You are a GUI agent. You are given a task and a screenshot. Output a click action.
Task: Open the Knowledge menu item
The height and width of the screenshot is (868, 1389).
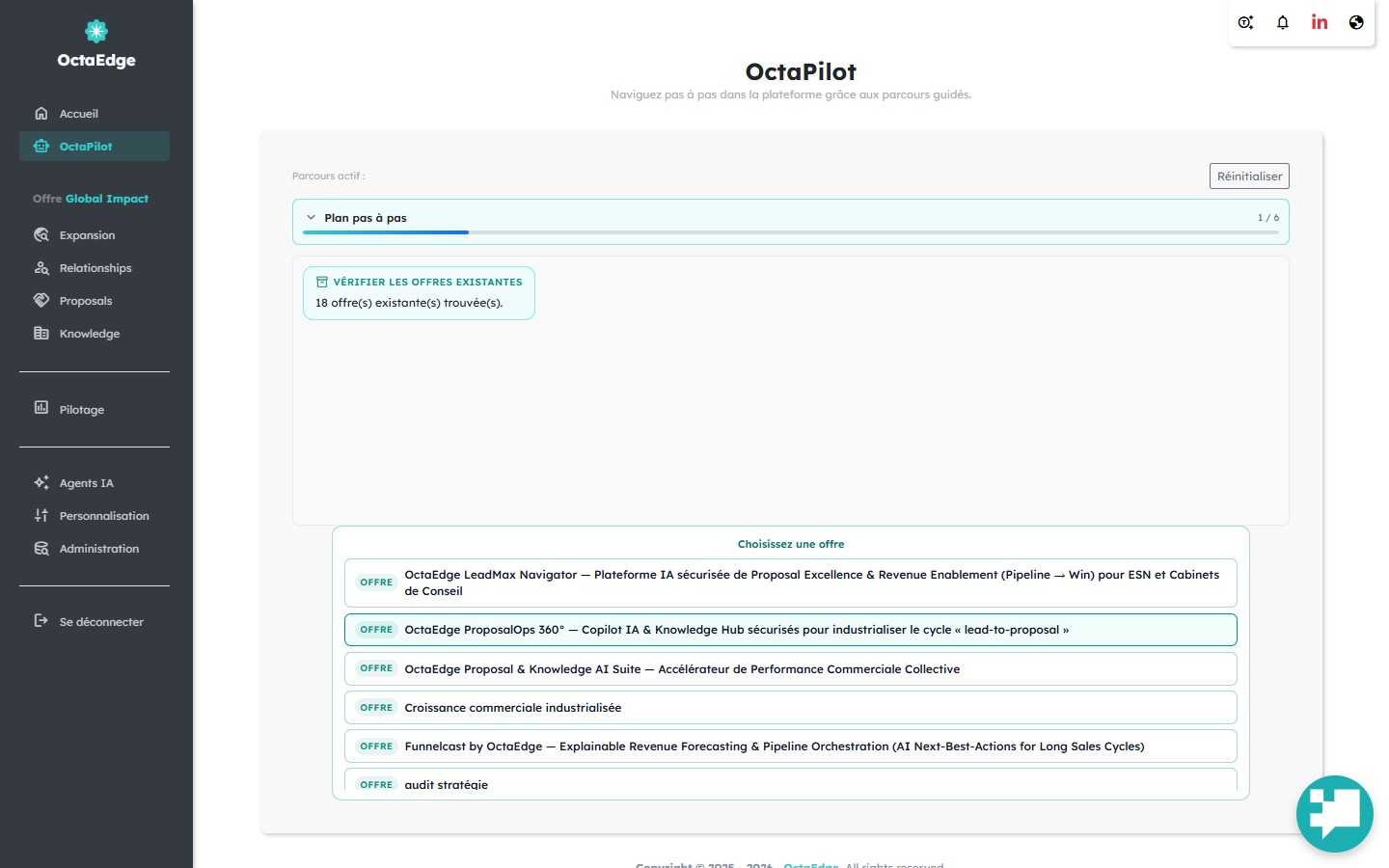tap(95, 333)
